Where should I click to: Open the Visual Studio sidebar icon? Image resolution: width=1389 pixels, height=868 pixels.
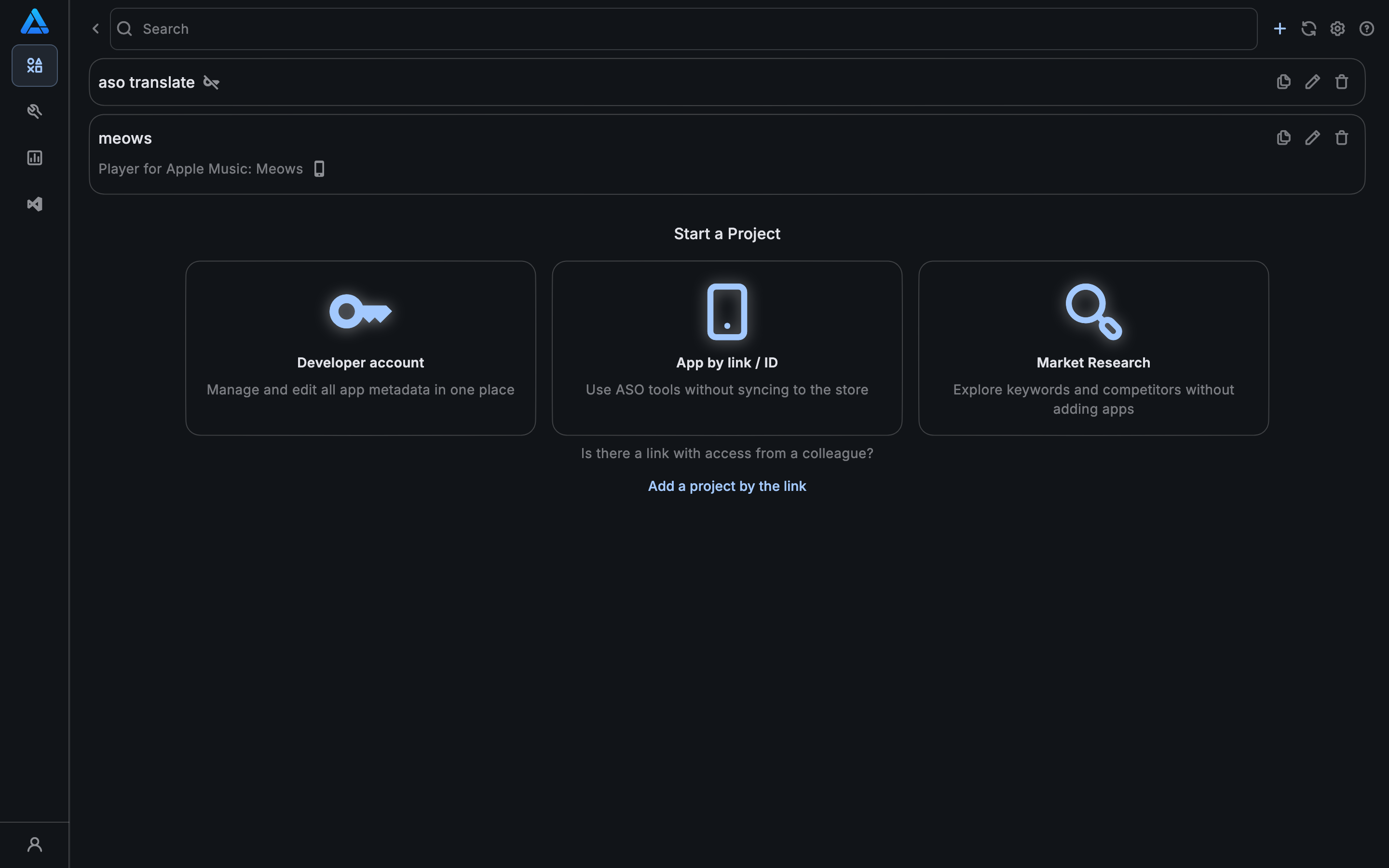coord(34,204)
